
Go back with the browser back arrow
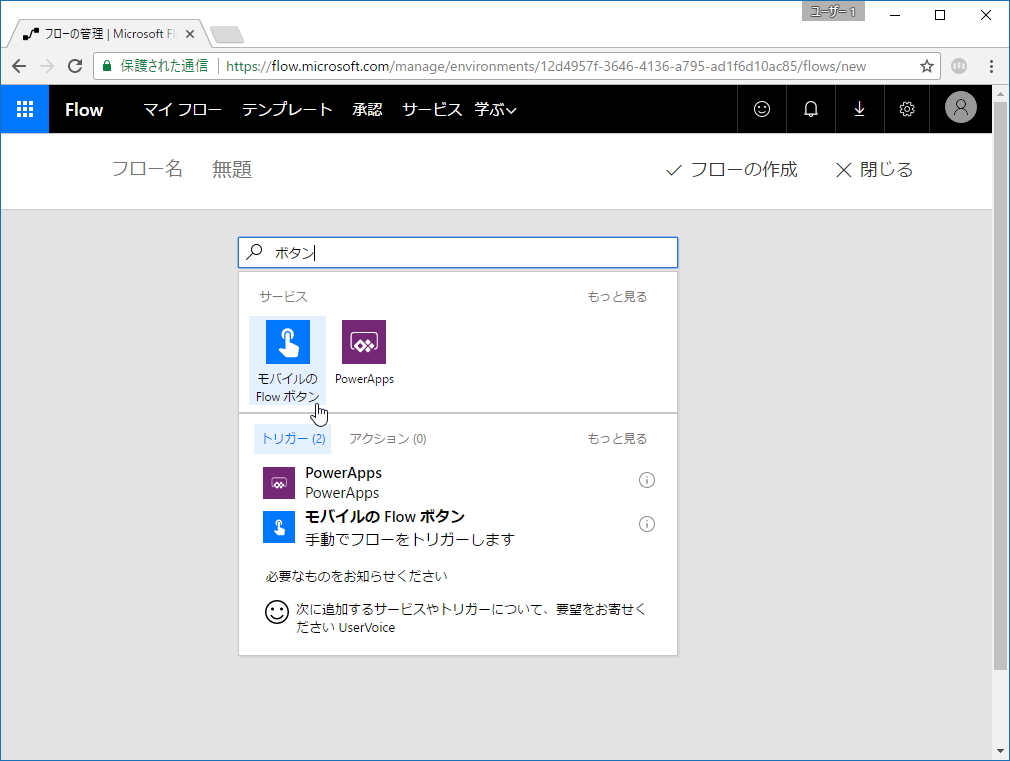[19, 66]
